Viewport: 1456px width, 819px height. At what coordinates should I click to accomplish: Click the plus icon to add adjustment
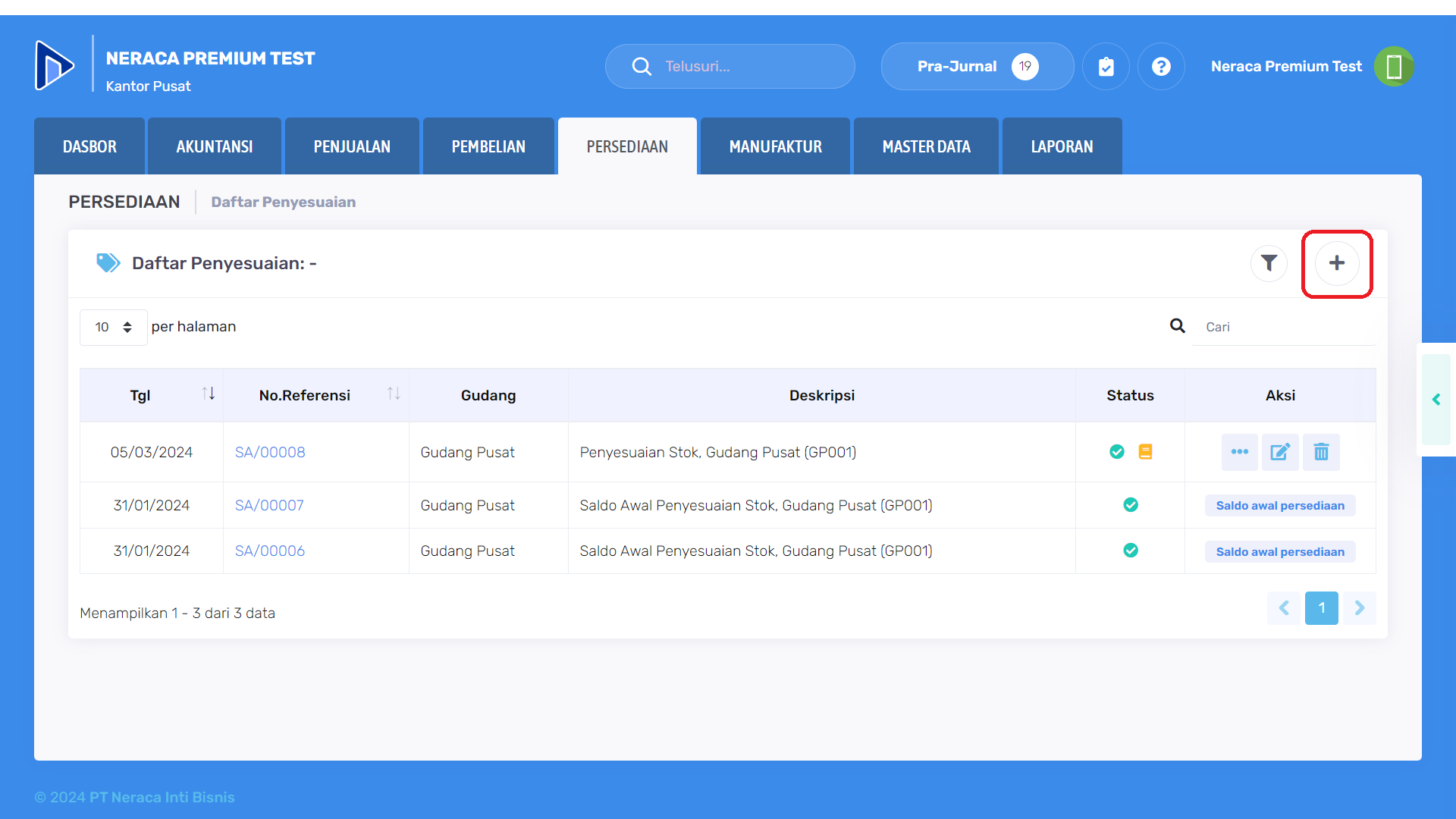pos(1336,263)
